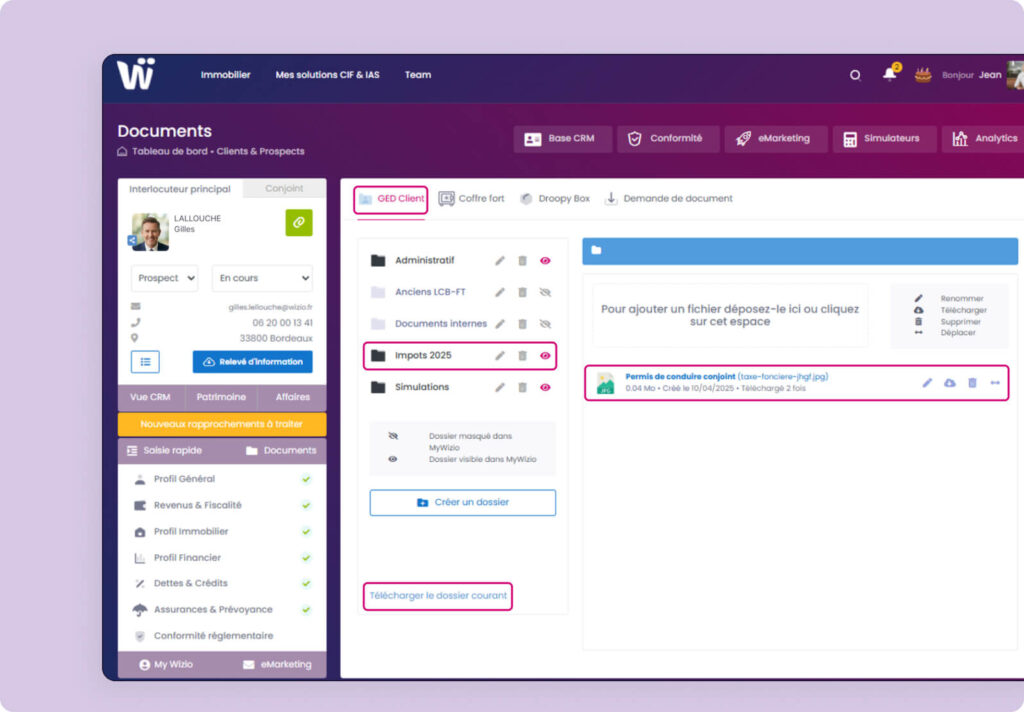The width and height of the screenshot is (1024, 712).
Task: Select the Conjoint tab
Action: pos(284,188)
